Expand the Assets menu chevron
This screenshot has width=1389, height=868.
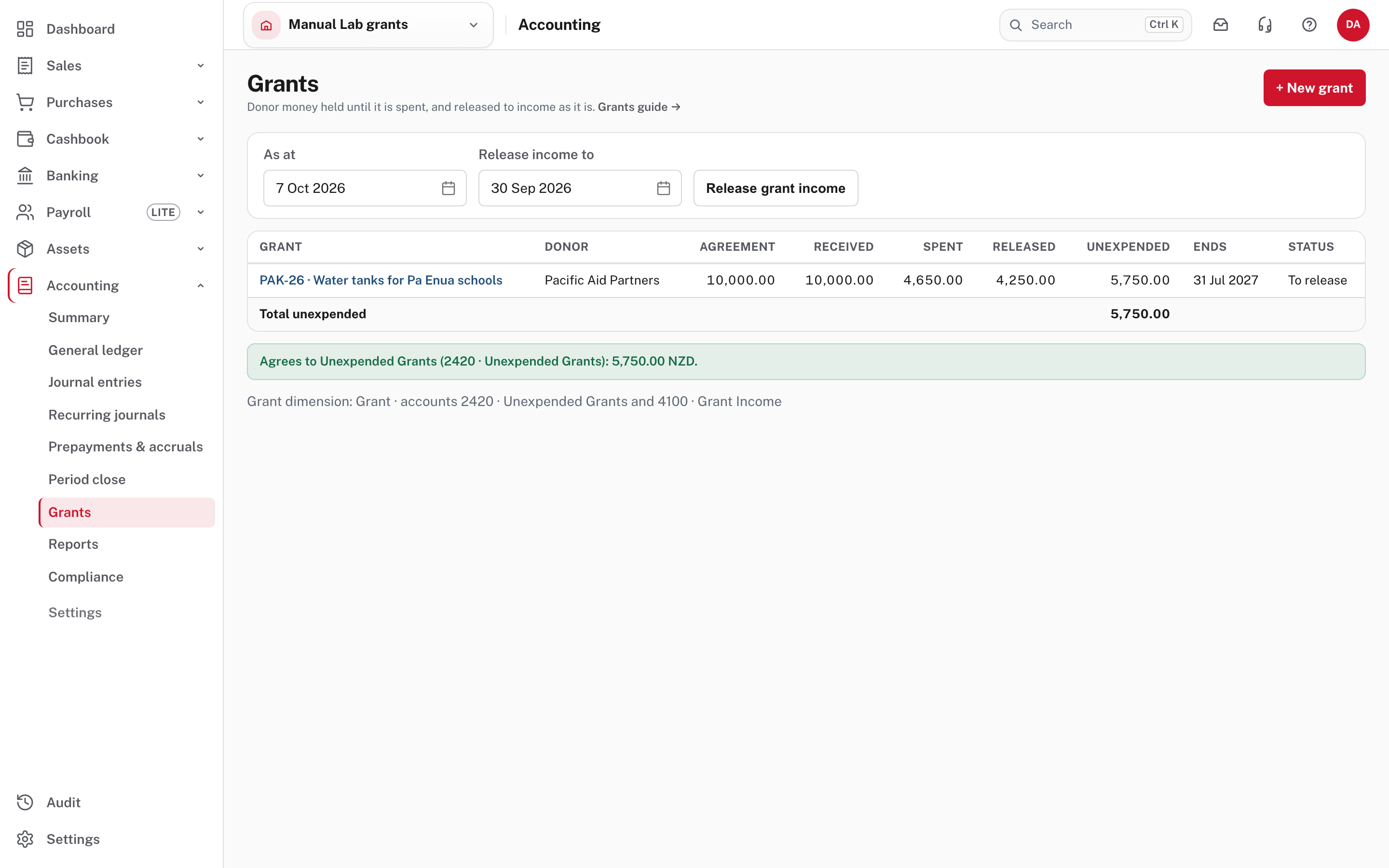(x=200, y=248)
